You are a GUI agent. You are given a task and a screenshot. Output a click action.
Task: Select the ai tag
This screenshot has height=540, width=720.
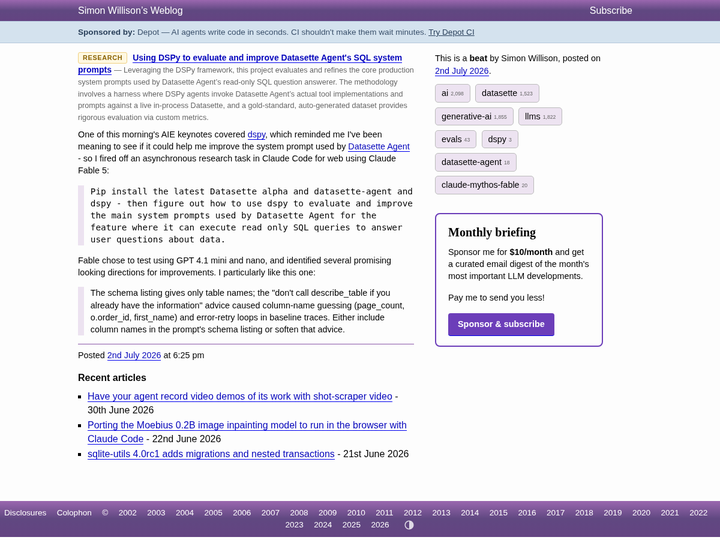452,93
